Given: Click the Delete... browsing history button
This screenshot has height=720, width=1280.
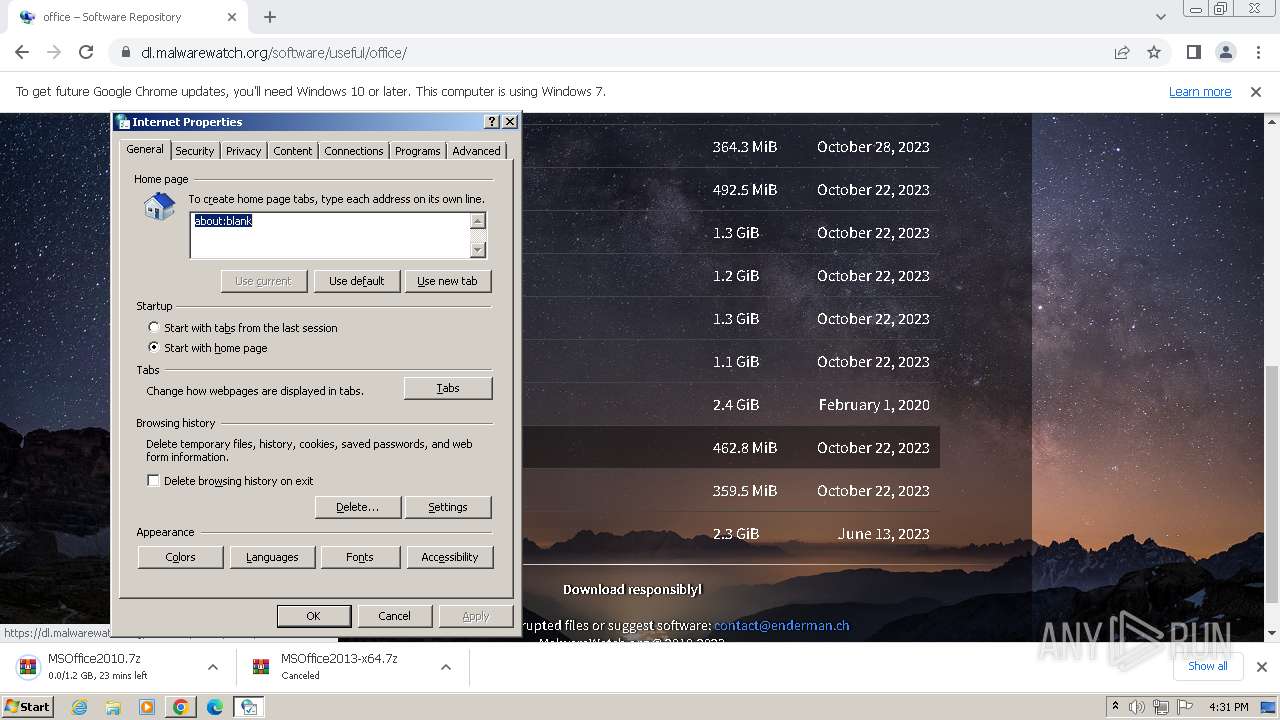Looking at the screenshot, I should click(x=357, y=507).
